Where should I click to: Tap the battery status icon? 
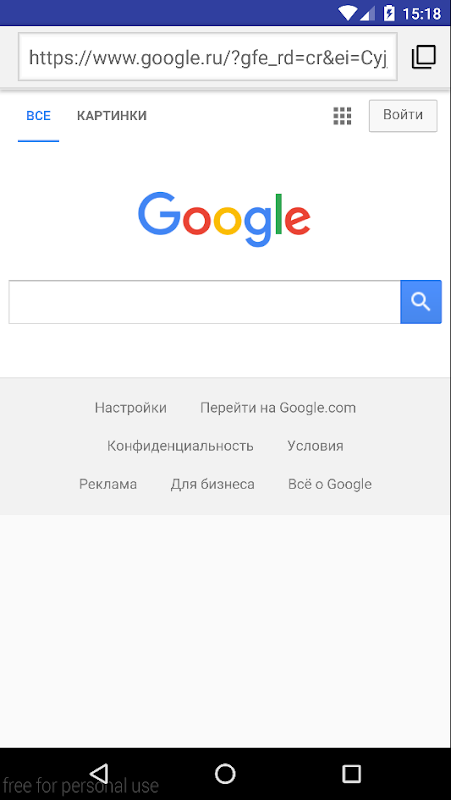389,13
